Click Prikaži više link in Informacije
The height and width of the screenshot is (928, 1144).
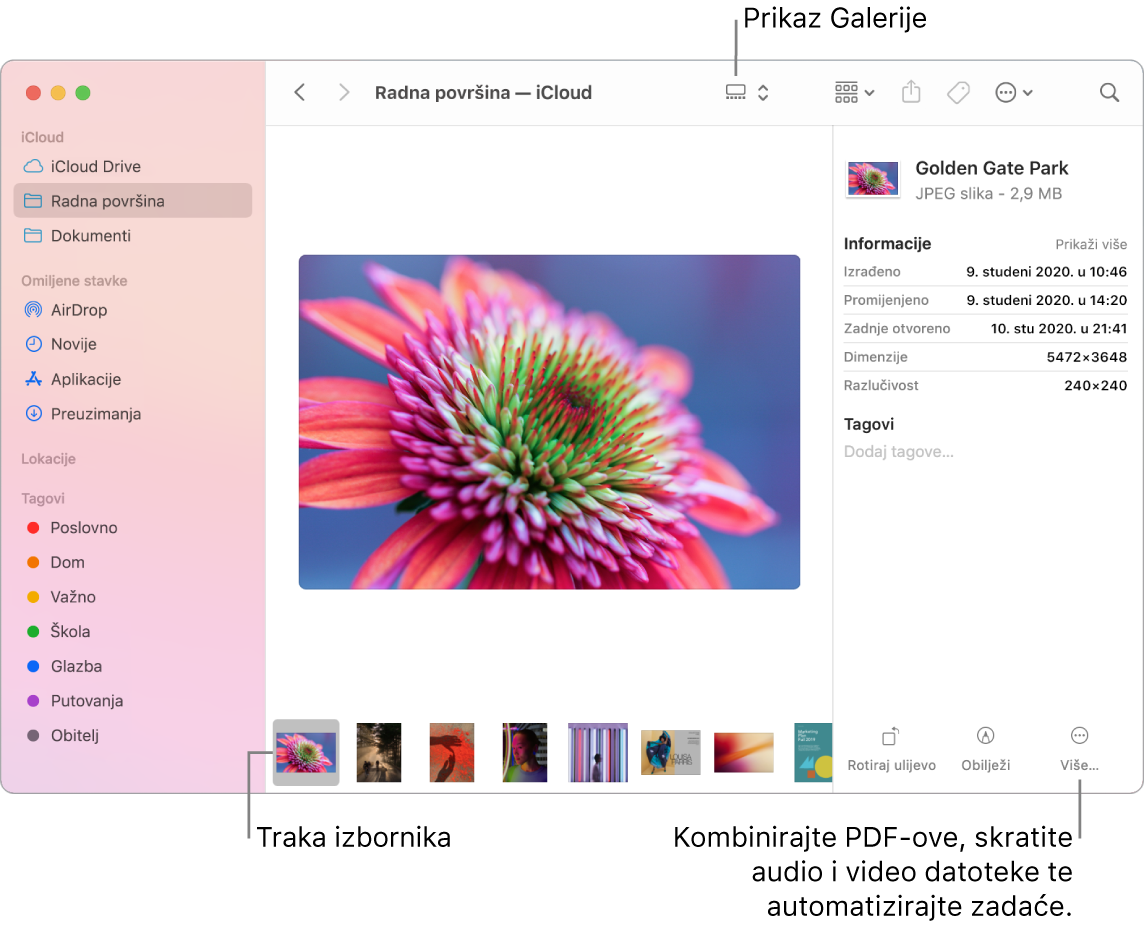(x=1091, y=244)
